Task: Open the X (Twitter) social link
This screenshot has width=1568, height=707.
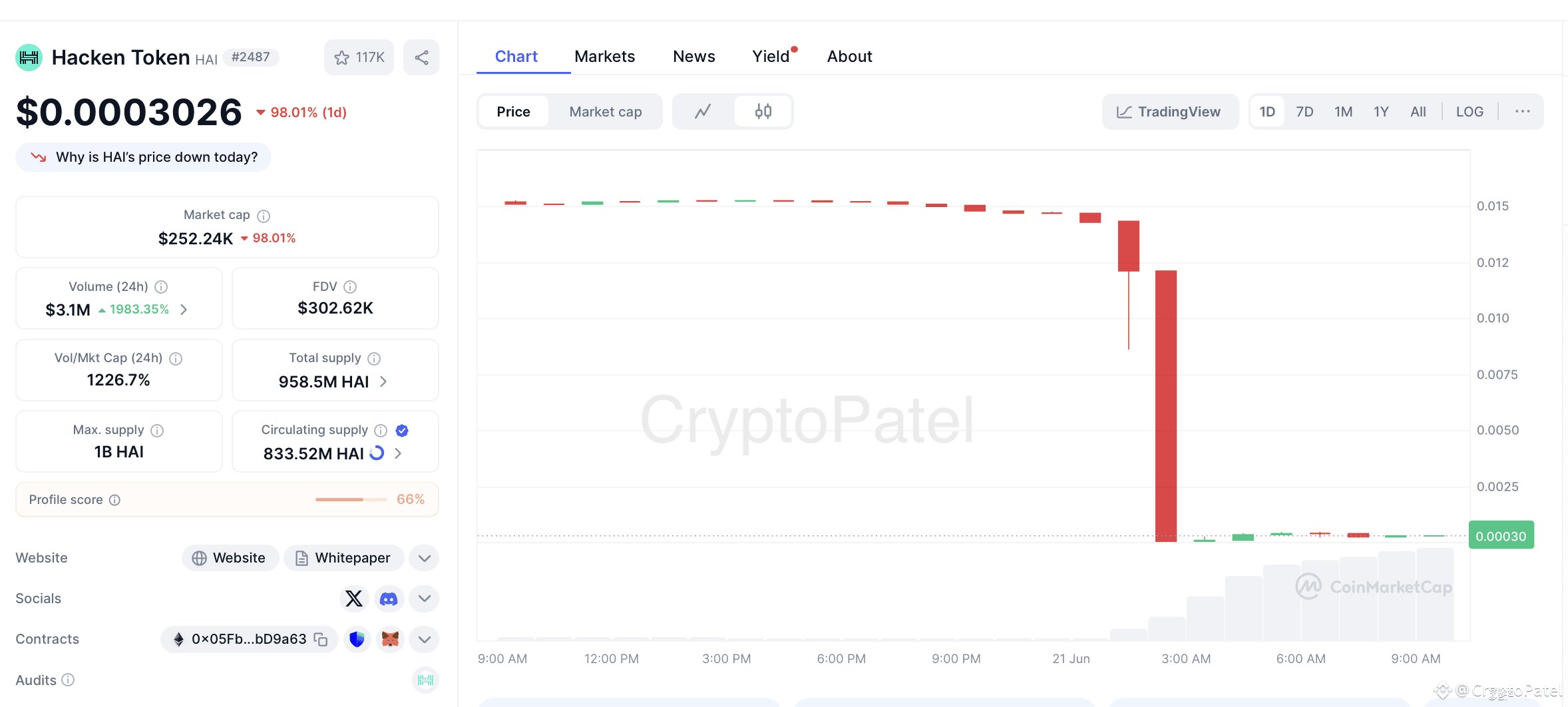Action: (x=354, y=598)
